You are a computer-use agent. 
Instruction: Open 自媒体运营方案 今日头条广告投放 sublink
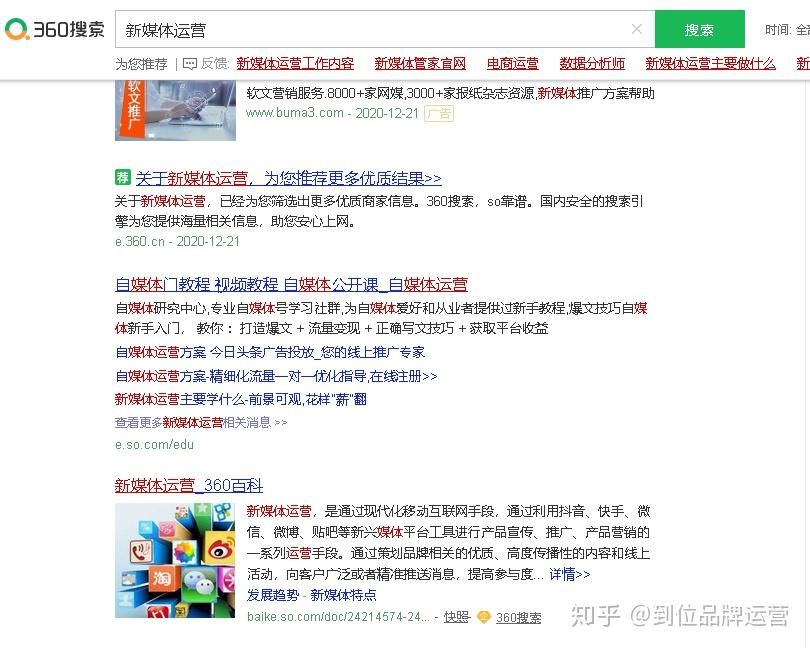[x=270, y=352]
